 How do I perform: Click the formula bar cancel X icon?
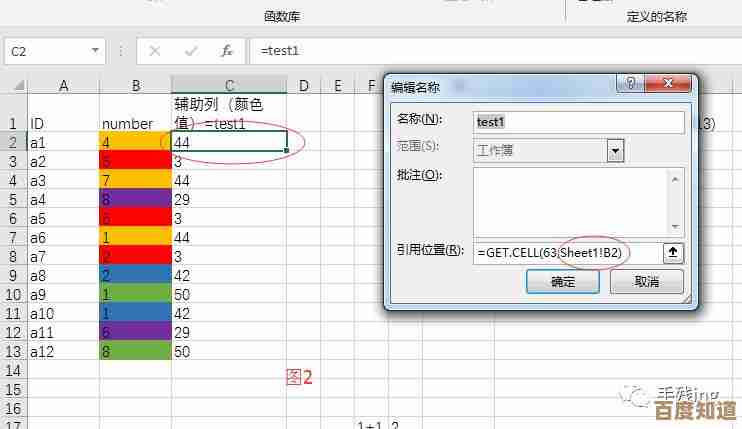point(155,50)
